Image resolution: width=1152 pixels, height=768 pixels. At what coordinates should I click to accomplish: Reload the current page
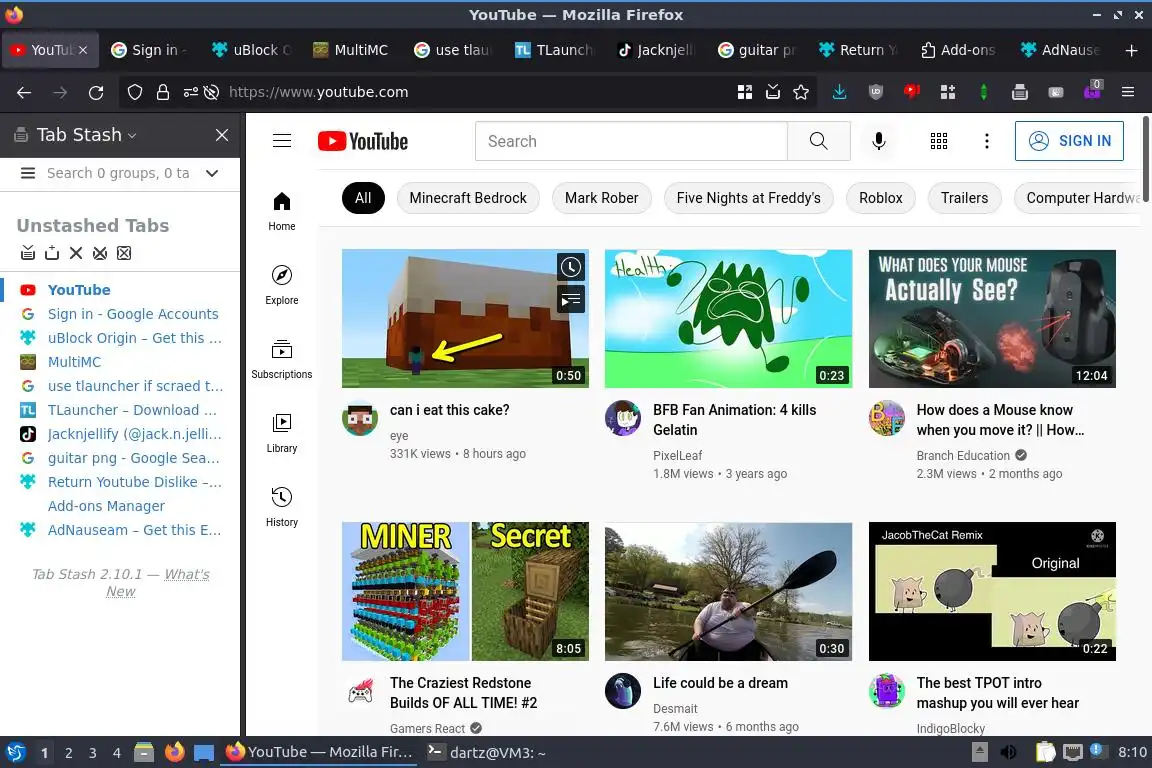(x=96, y=92)
